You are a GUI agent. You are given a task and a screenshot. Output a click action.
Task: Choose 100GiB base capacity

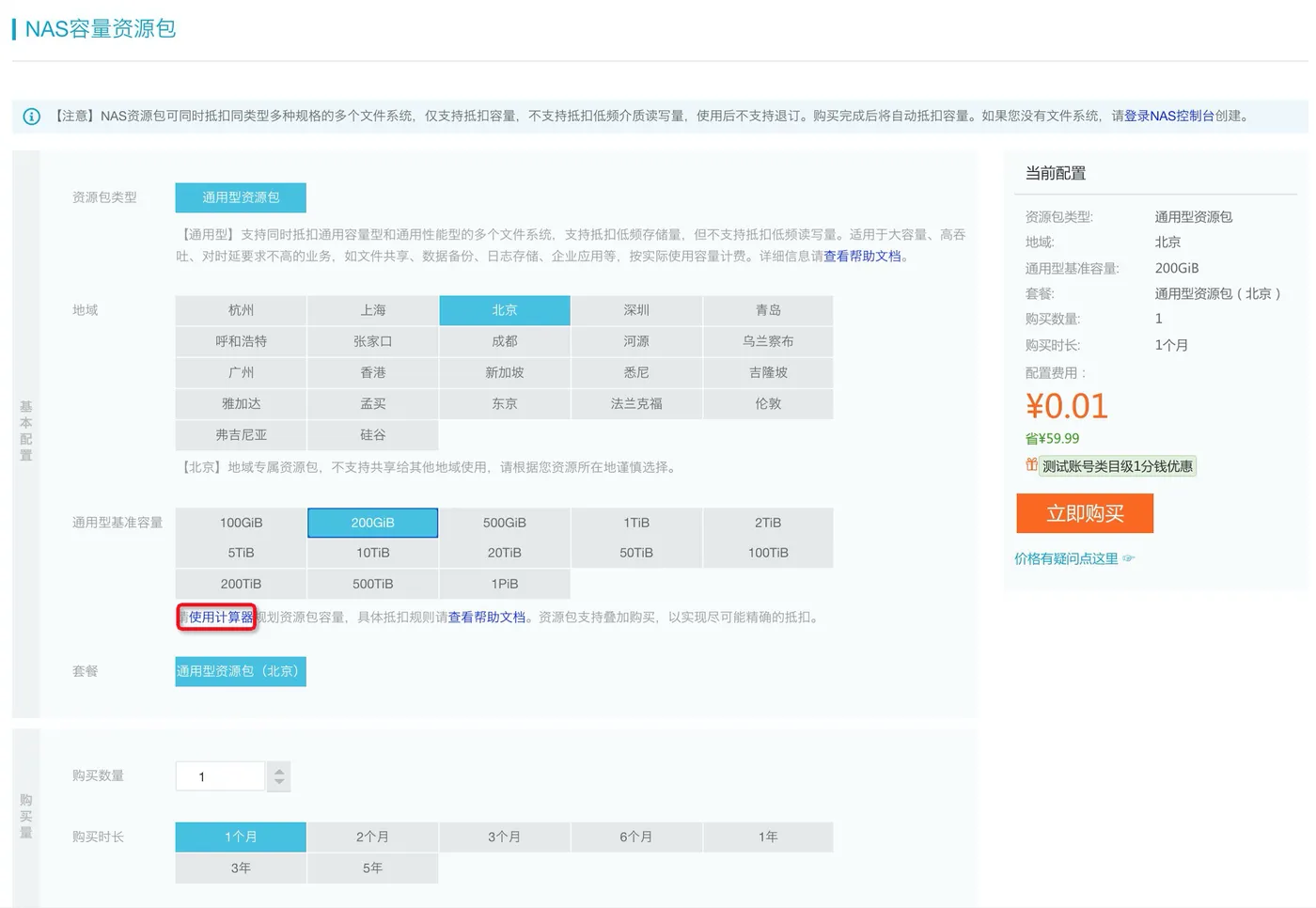pos(241,523)
